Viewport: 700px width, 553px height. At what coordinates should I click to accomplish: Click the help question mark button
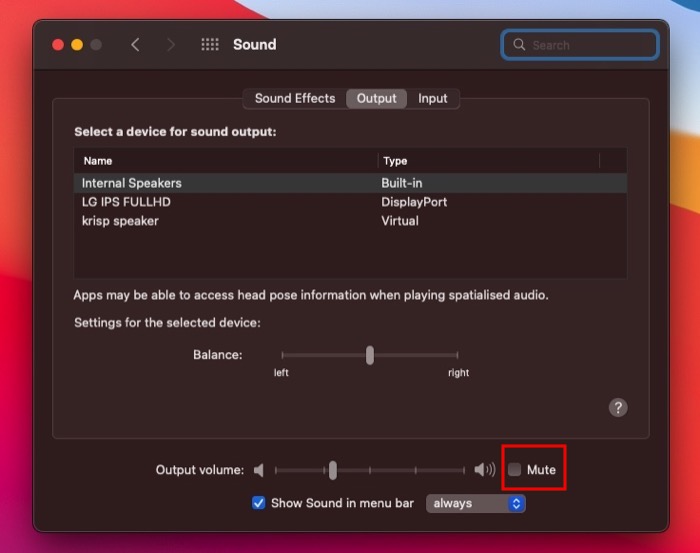(618, 407)
